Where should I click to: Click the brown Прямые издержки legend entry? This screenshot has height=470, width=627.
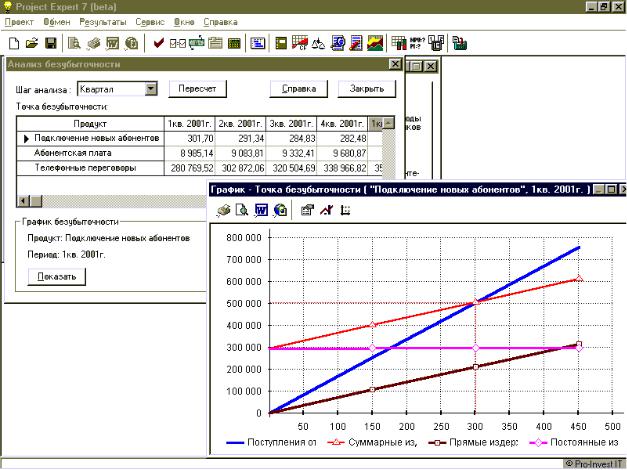473,442
